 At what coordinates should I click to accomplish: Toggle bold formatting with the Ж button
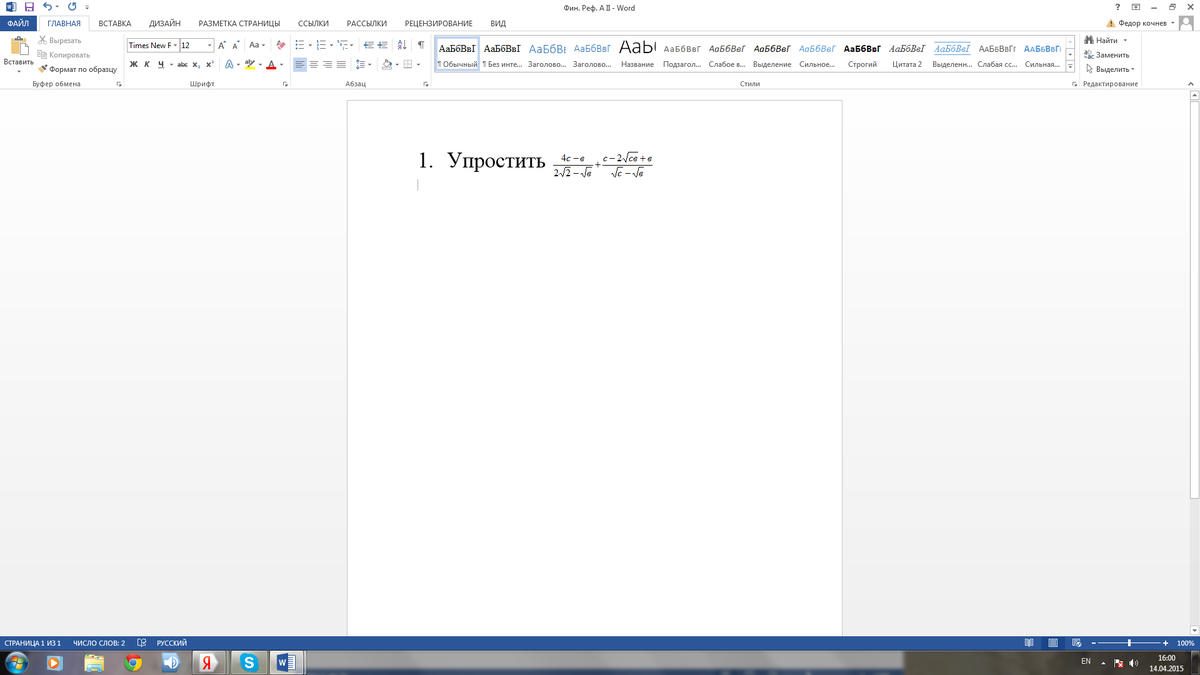[x=133, y=65]
